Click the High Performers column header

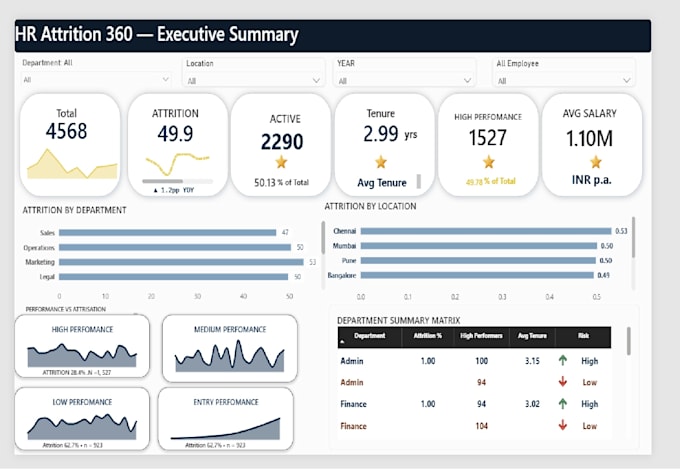coord(481,336)
